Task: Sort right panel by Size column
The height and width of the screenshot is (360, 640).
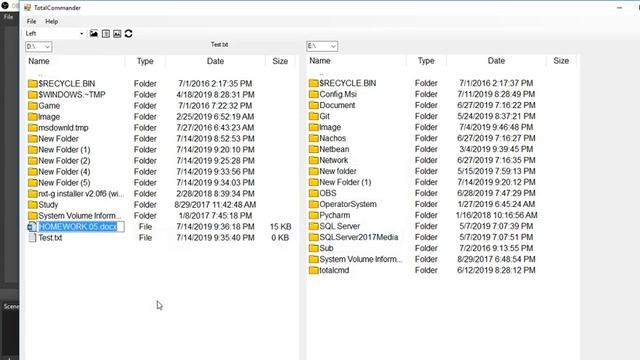Action: 561,61
